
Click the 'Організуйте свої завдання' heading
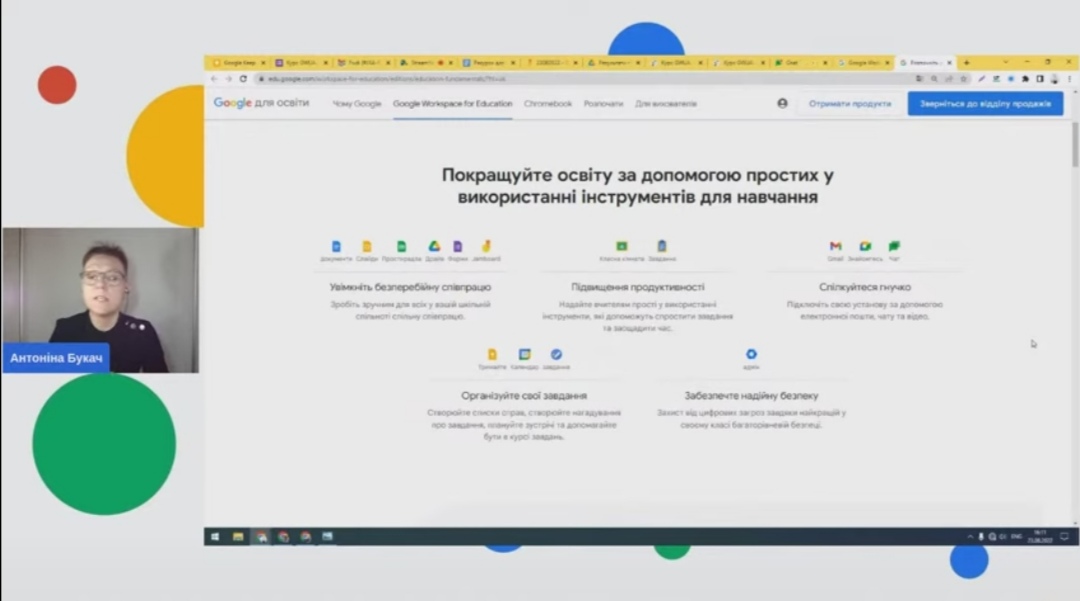524,396
